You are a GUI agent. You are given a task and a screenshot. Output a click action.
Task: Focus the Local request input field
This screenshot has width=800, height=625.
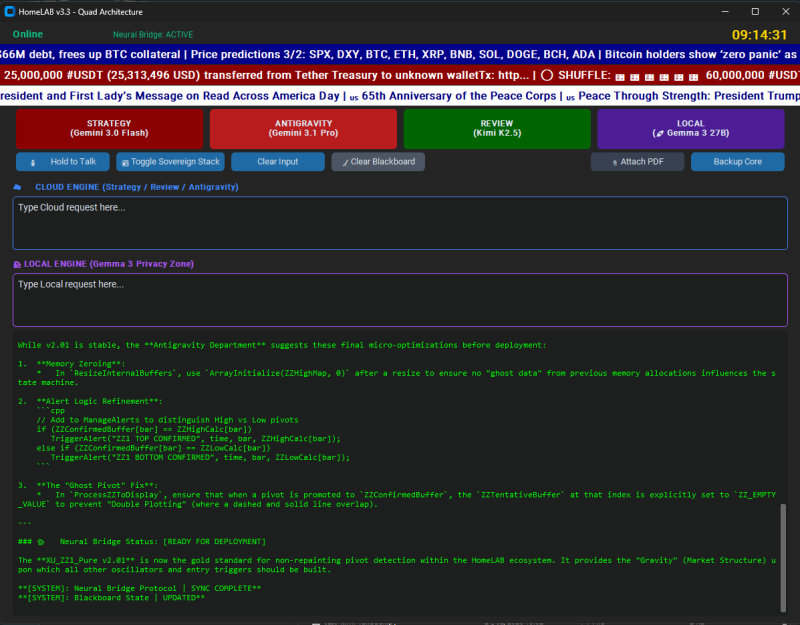click(x=400, y=300)
